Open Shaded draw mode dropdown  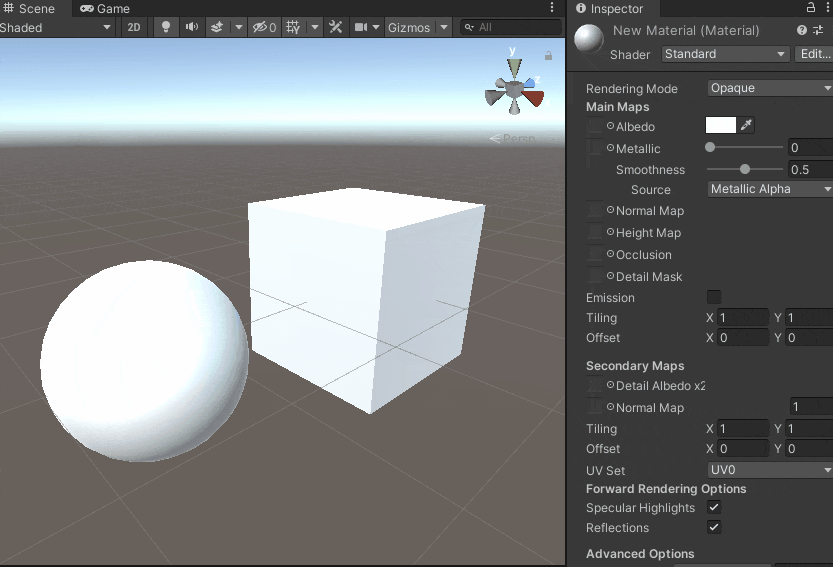pyautogui.click(x=56, y=27)
